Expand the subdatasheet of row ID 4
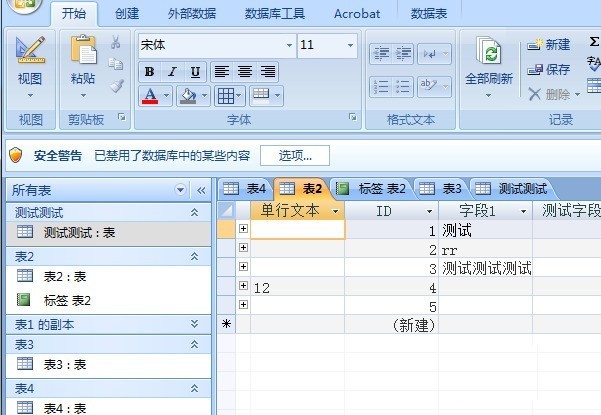 point(243,285)
